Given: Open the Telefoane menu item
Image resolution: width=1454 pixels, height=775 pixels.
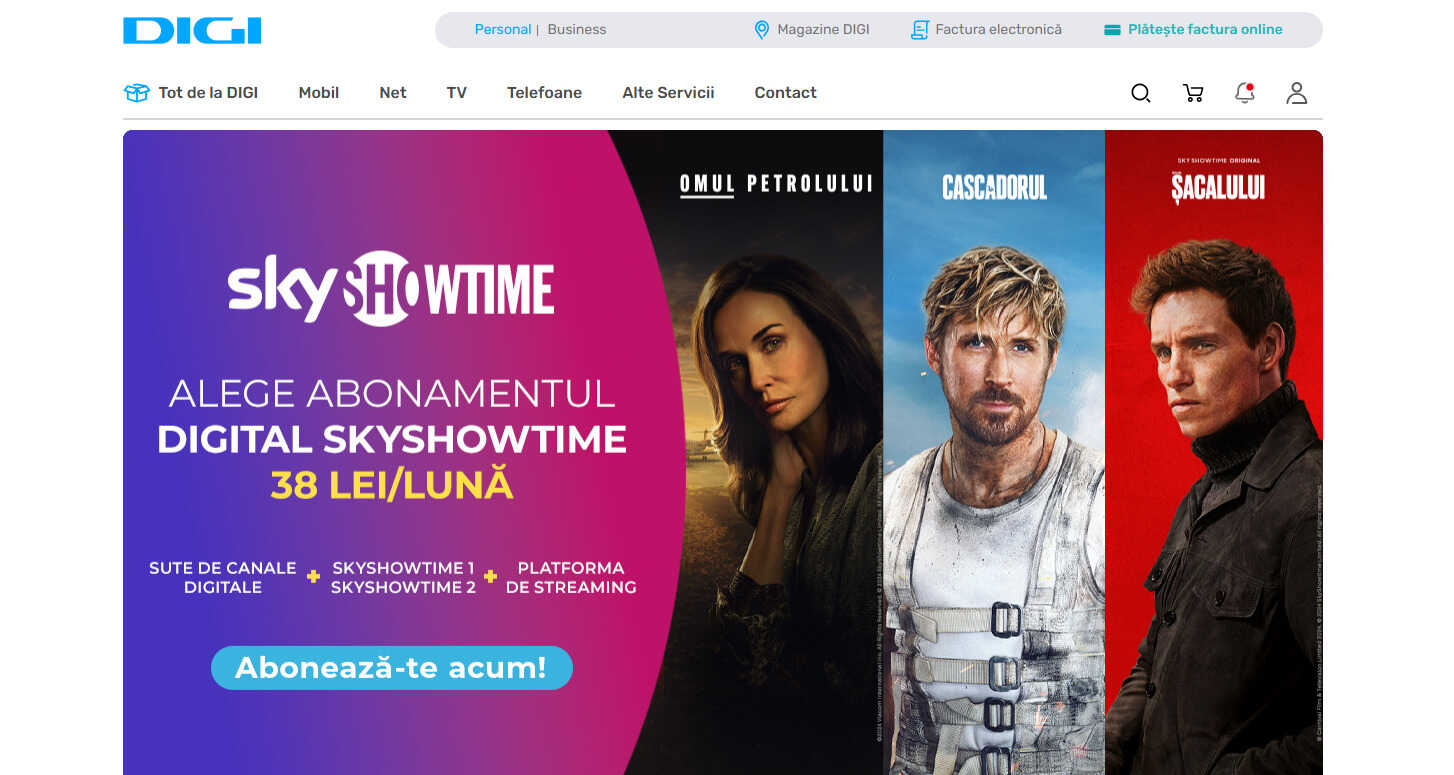Looking at the screenshot, I should click(x=544, y=92).
